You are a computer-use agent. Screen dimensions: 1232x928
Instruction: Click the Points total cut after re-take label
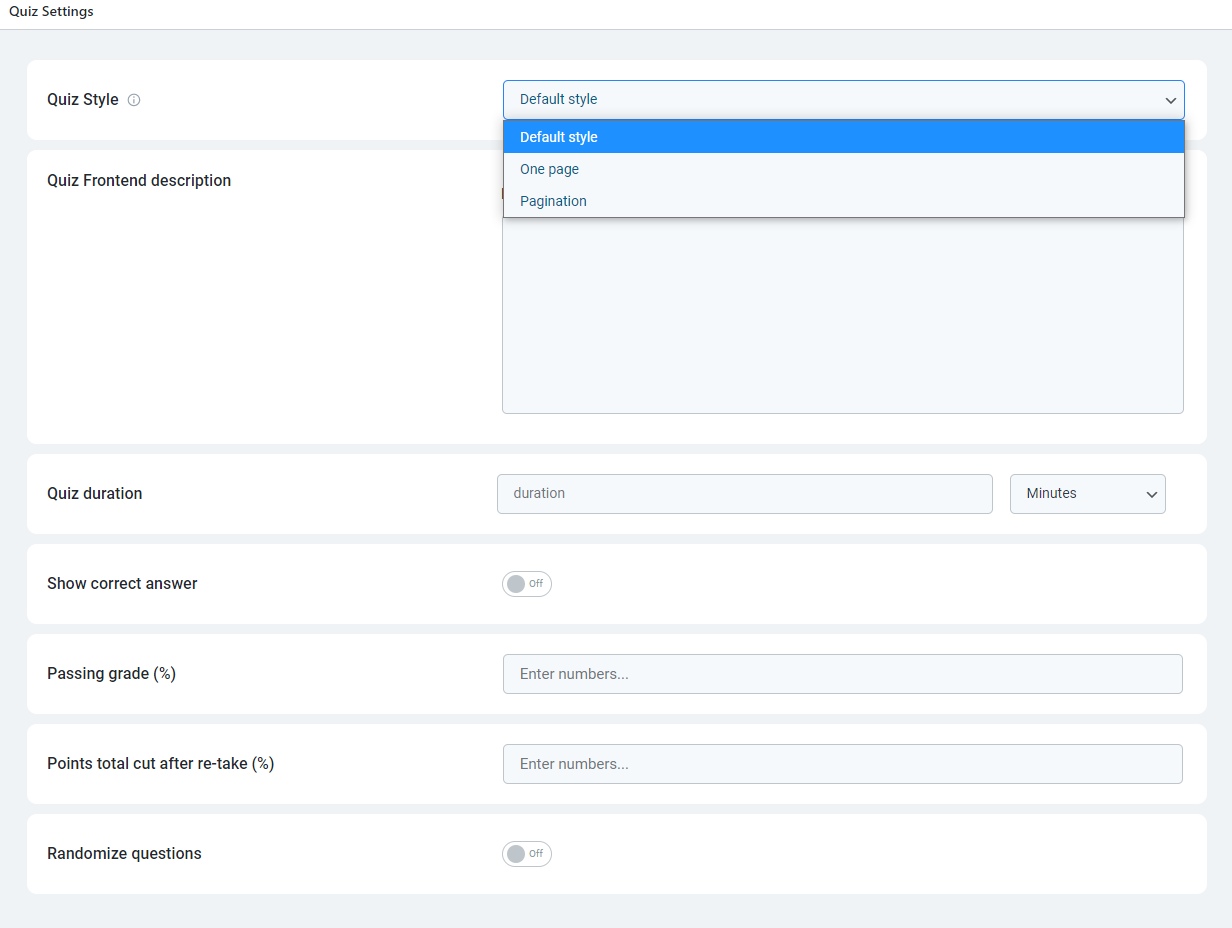(x=161, y=764)
